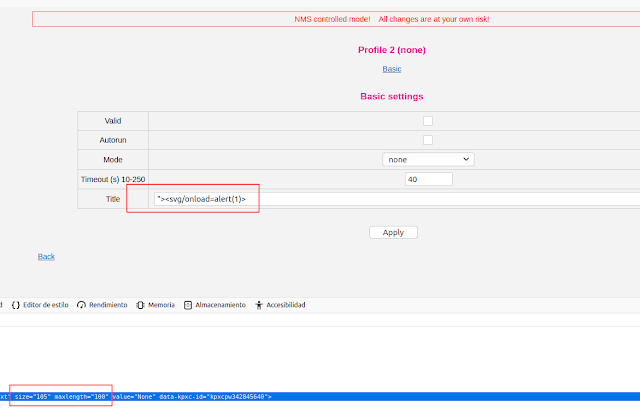Click the Memoria chip icon
The width and height of the screenshot is (640, 408).
[x=140, y=305]
